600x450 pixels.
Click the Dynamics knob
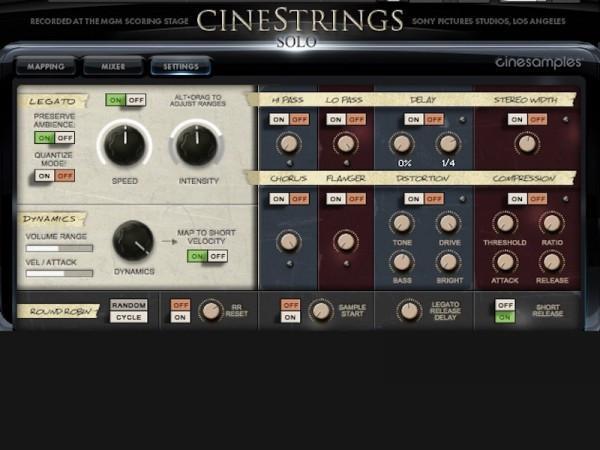pos(133,241)
